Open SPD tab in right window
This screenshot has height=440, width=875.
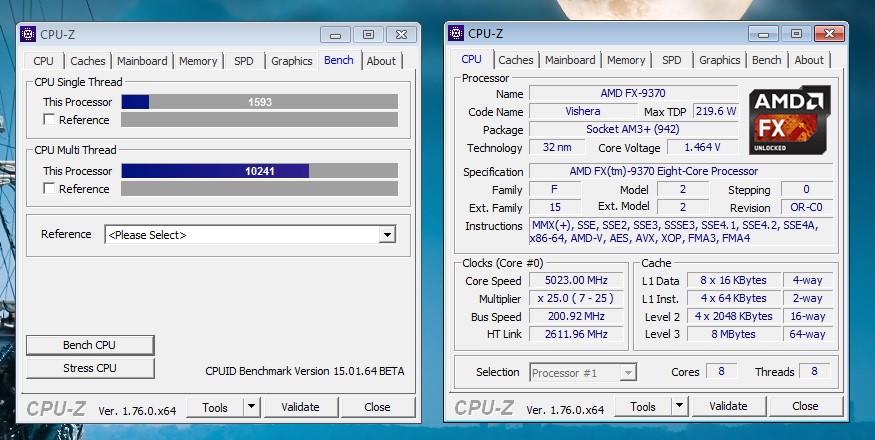point(671,60)
